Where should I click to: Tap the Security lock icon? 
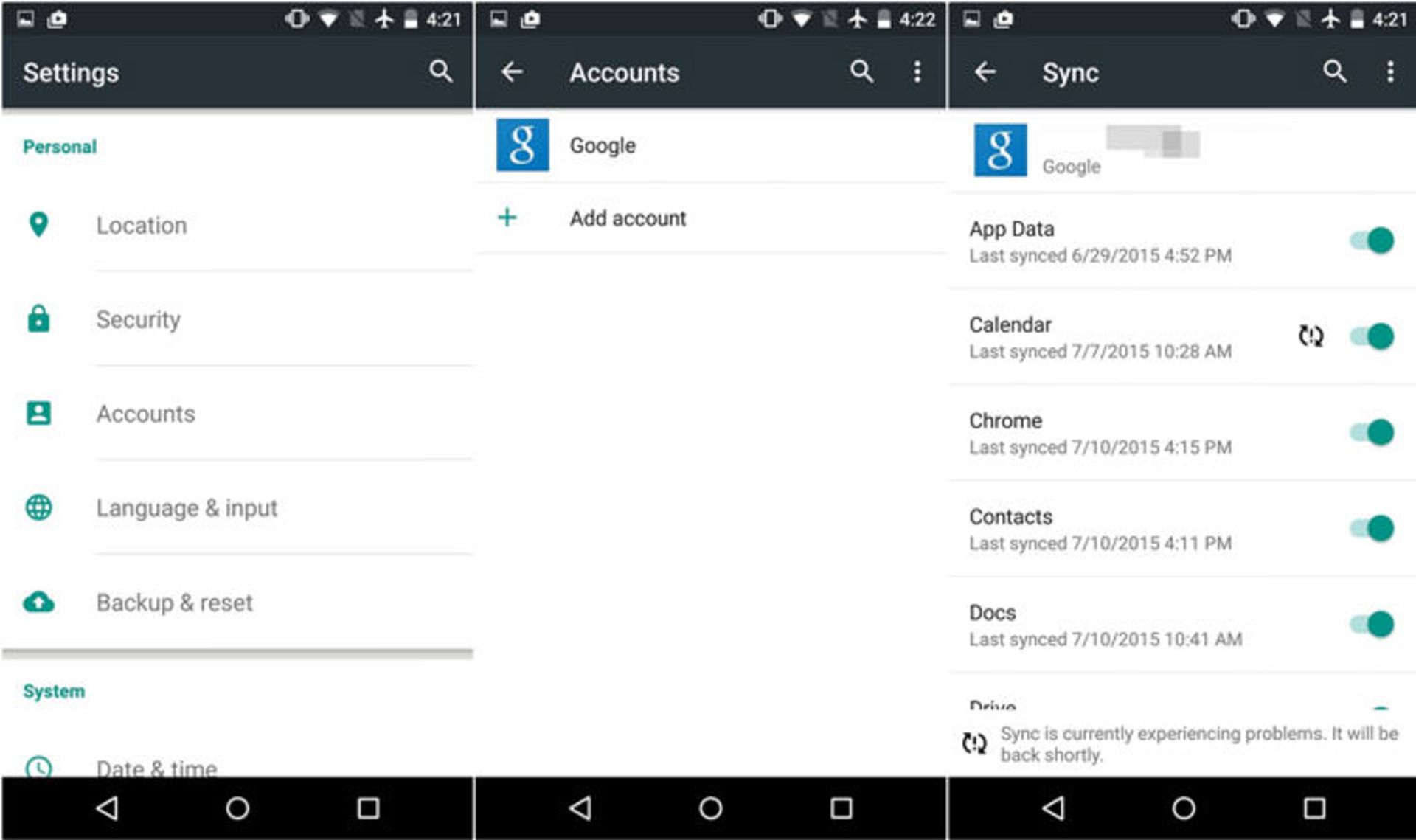coord(38,319)
